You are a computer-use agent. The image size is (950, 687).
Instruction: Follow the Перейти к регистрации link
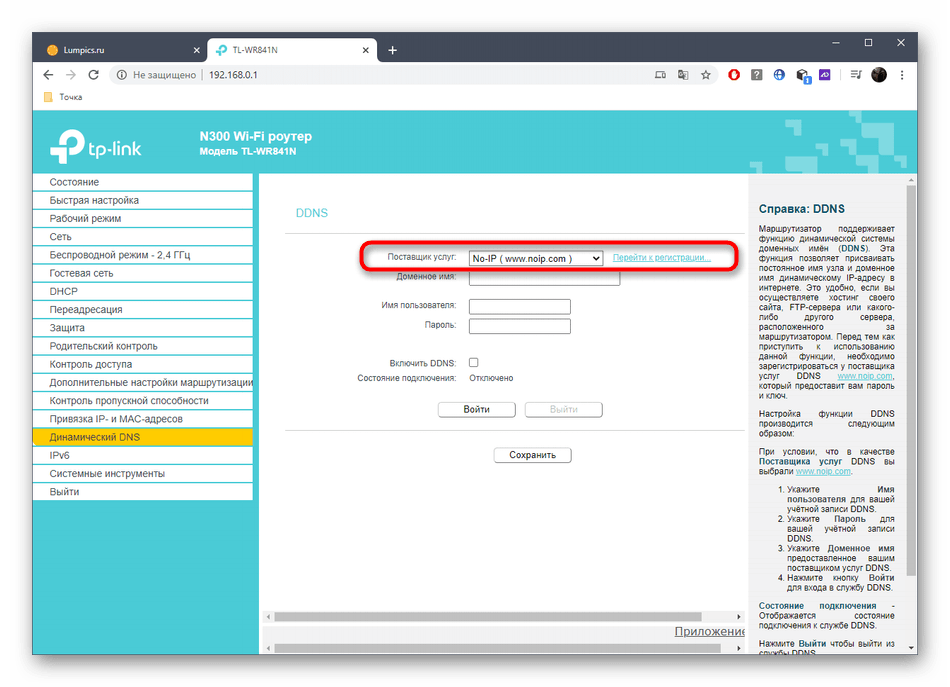click(661, 258)
